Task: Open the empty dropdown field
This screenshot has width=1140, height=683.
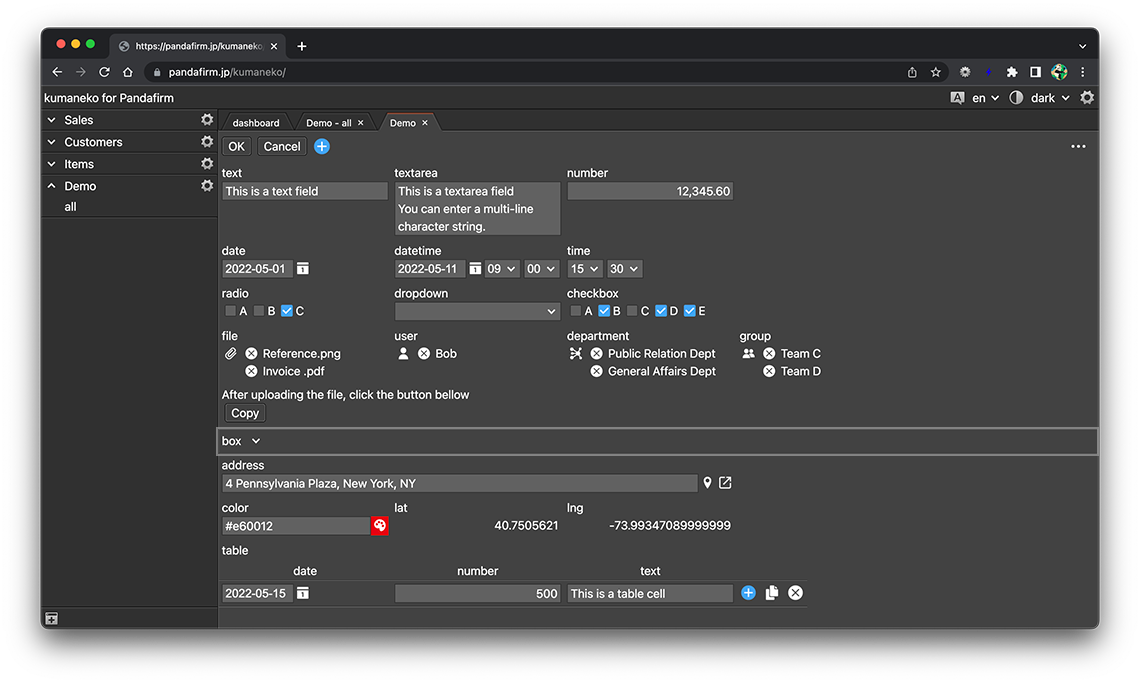Action: tap(477, 312)
